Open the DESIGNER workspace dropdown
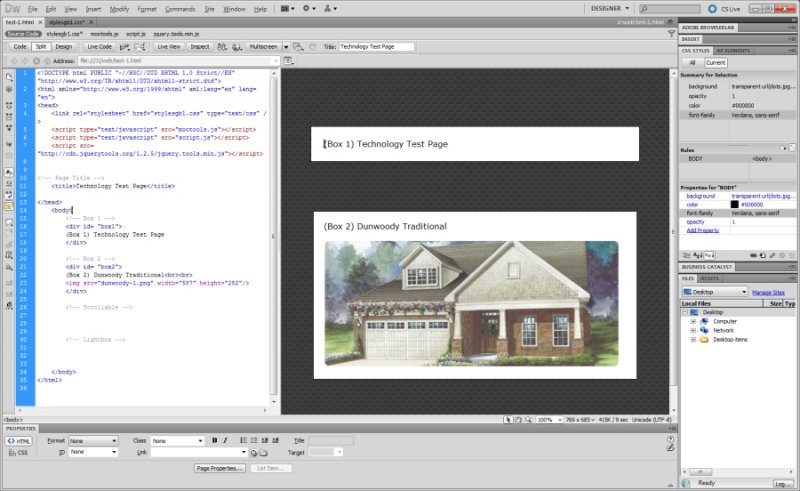800x491 pixels. point(610,9)
